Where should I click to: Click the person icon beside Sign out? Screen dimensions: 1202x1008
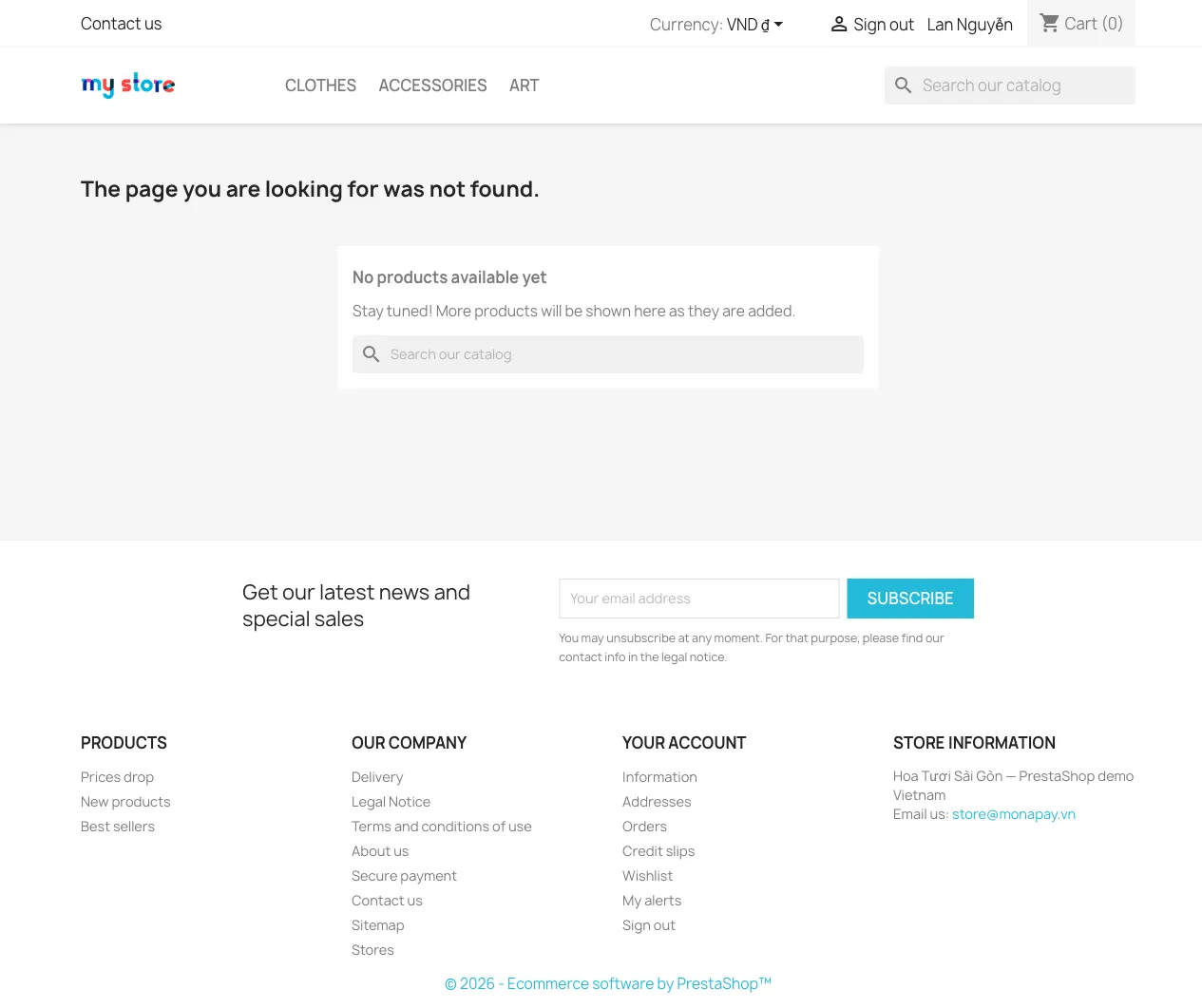pyautogui.click(x=839, y=25)
